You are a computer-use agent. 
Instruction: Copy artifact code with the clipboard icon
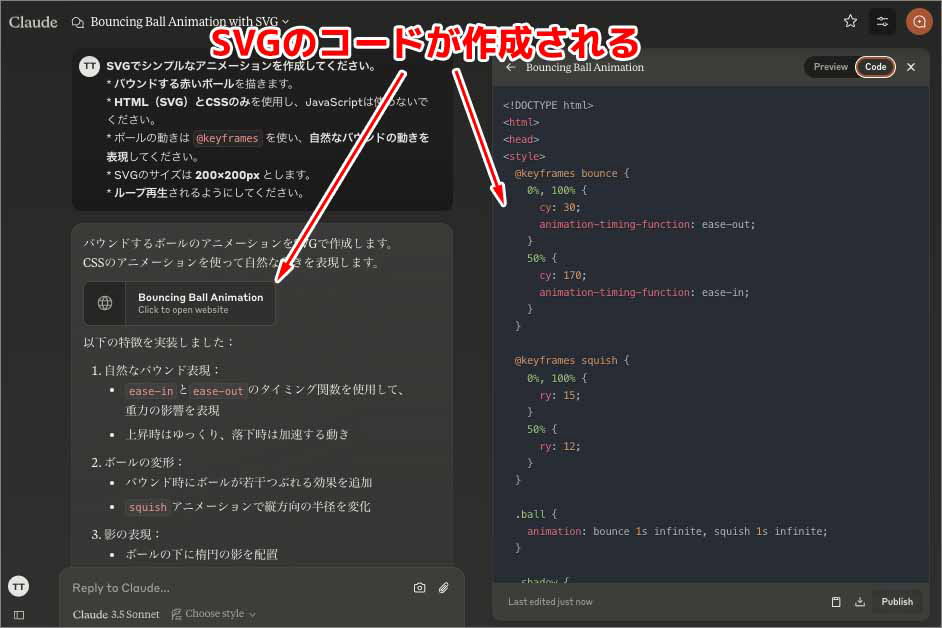click(836, 602)
